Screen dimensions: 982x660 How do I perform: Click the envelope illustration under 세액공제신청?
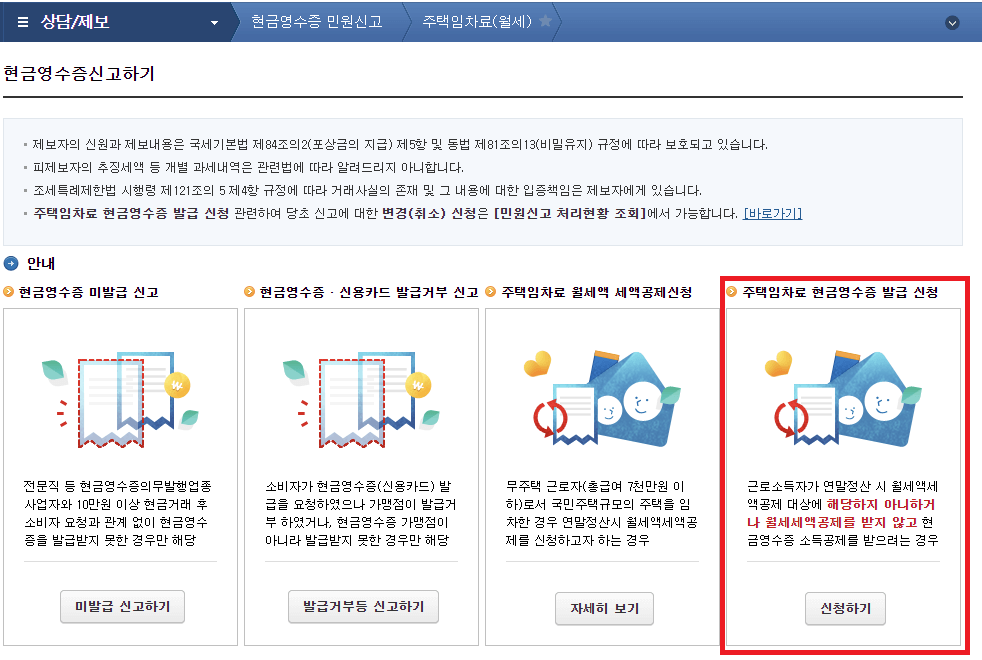(604, 398)
